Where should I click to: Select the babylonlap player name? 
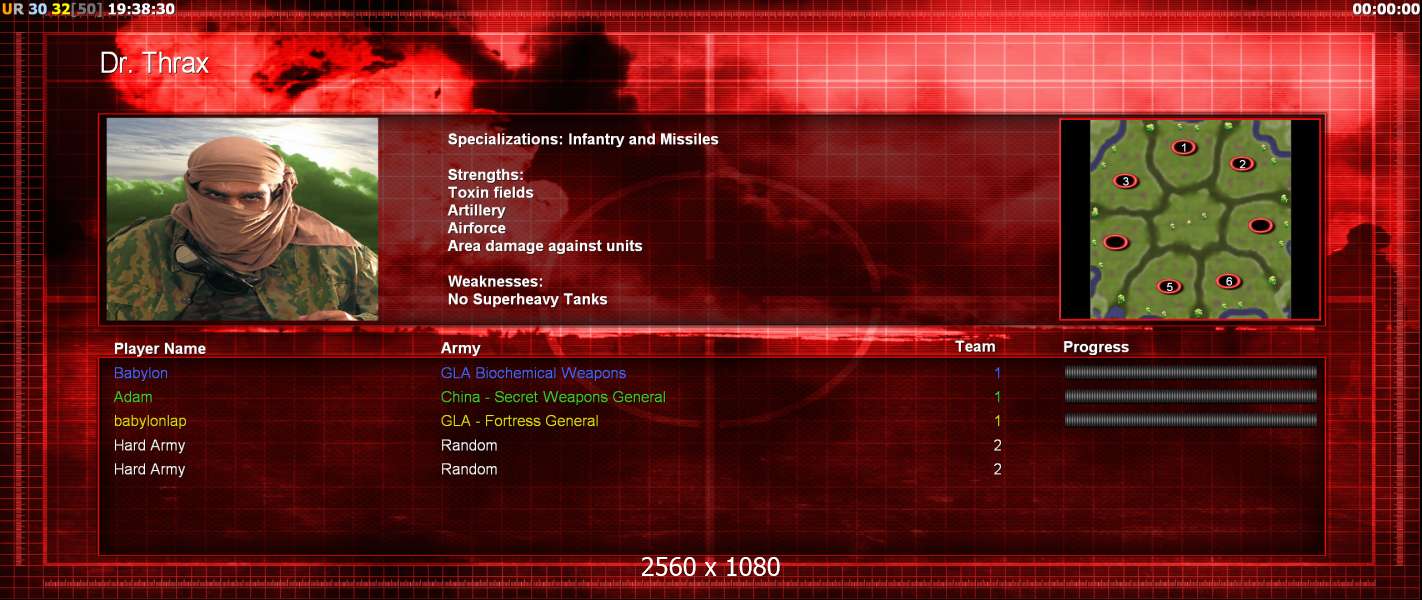click(150, 421)
